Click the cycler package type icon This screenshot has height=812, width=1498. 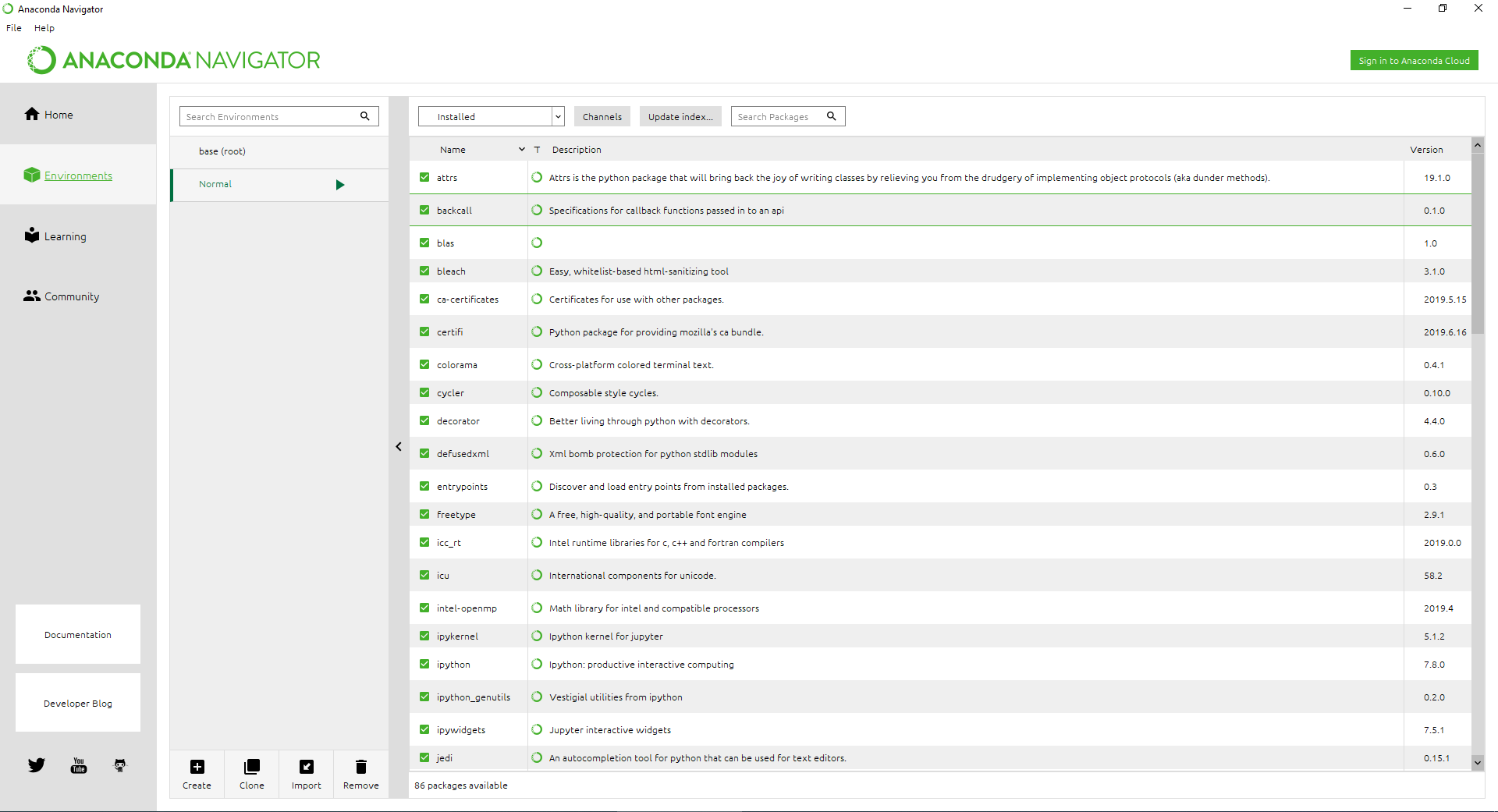click(x=537, y=392)
